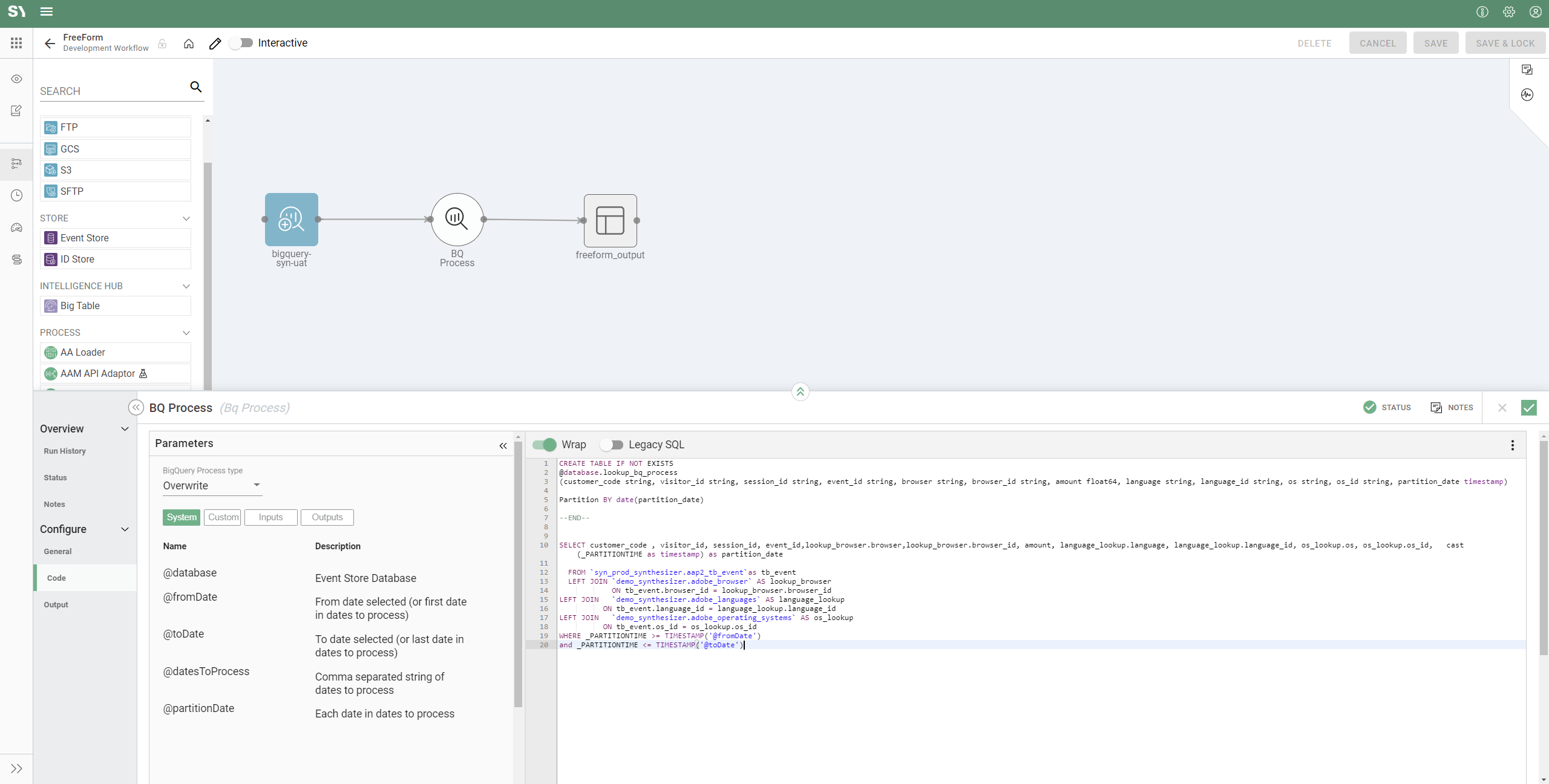Click the green confirm checkmark icon
The width and height of the screenshot is (1549, 784).
click(x=1528, y=408)
